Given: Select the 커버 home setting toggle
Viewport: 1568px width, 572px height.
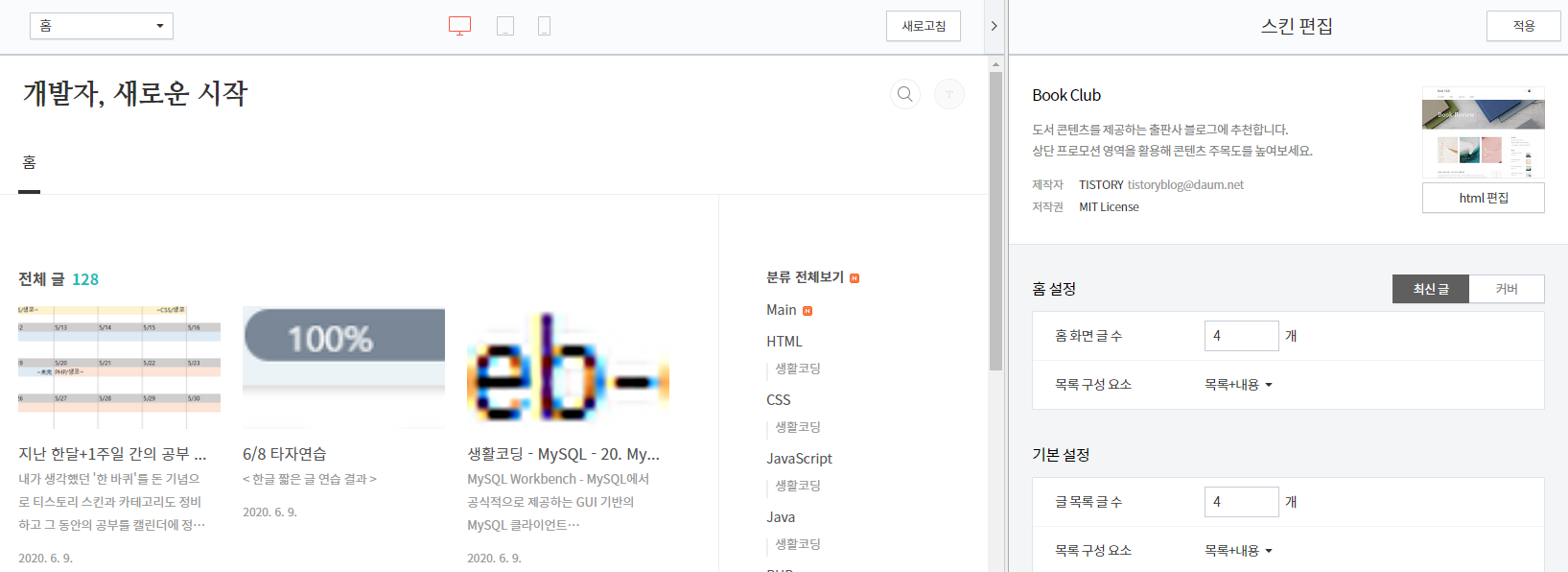Looking at the screenshot, I should click(1507, 289).
